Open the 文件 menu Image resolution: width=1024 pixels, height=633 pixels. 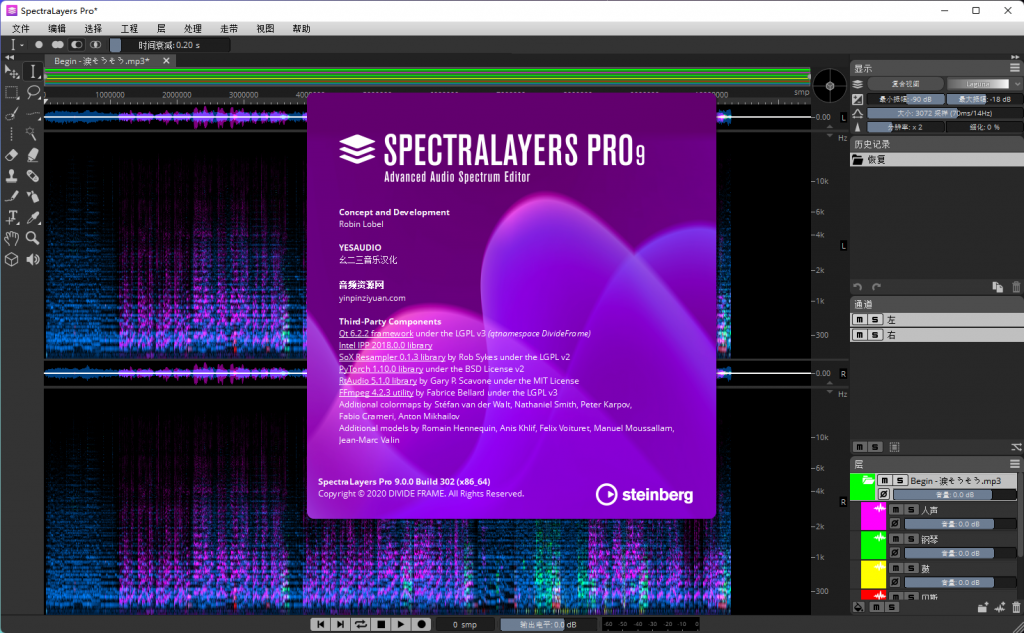pos(21,29)
